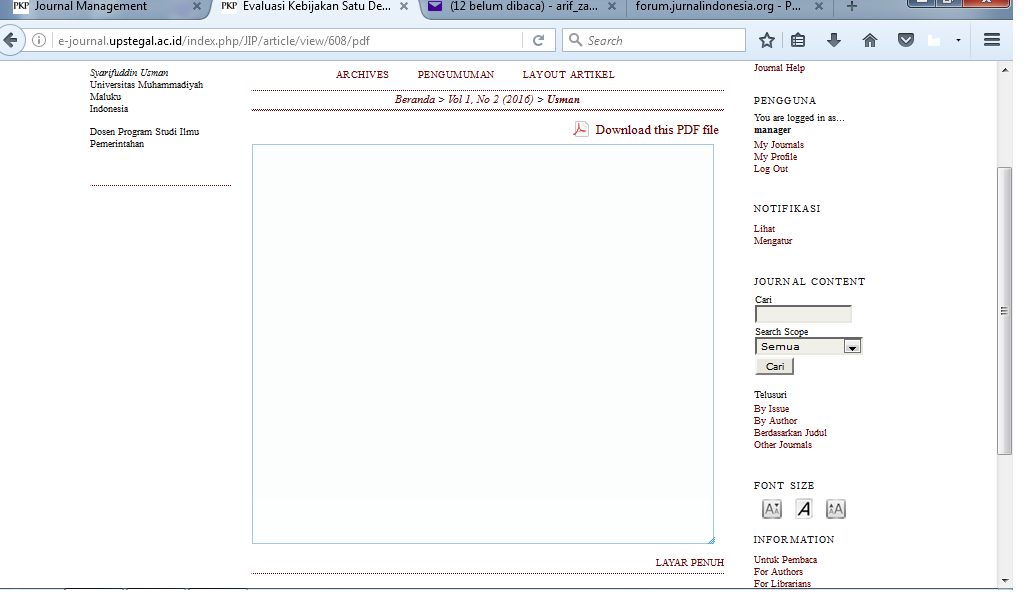The height and width of the screenshot is (600, 1024).
Task: Click the Pocket icon in toolbar
Action: pos(905,41)
